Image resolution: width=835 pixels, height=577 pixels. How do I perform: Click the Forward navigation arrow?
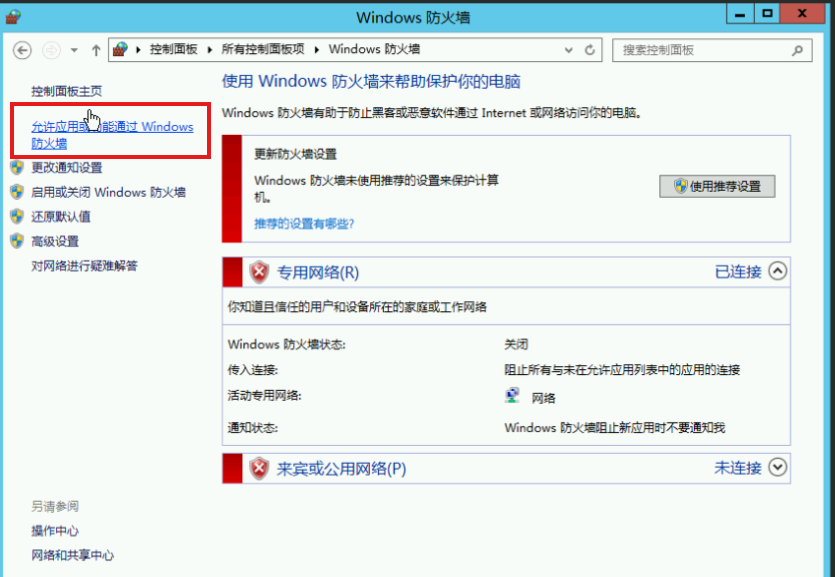pos(53,50)
